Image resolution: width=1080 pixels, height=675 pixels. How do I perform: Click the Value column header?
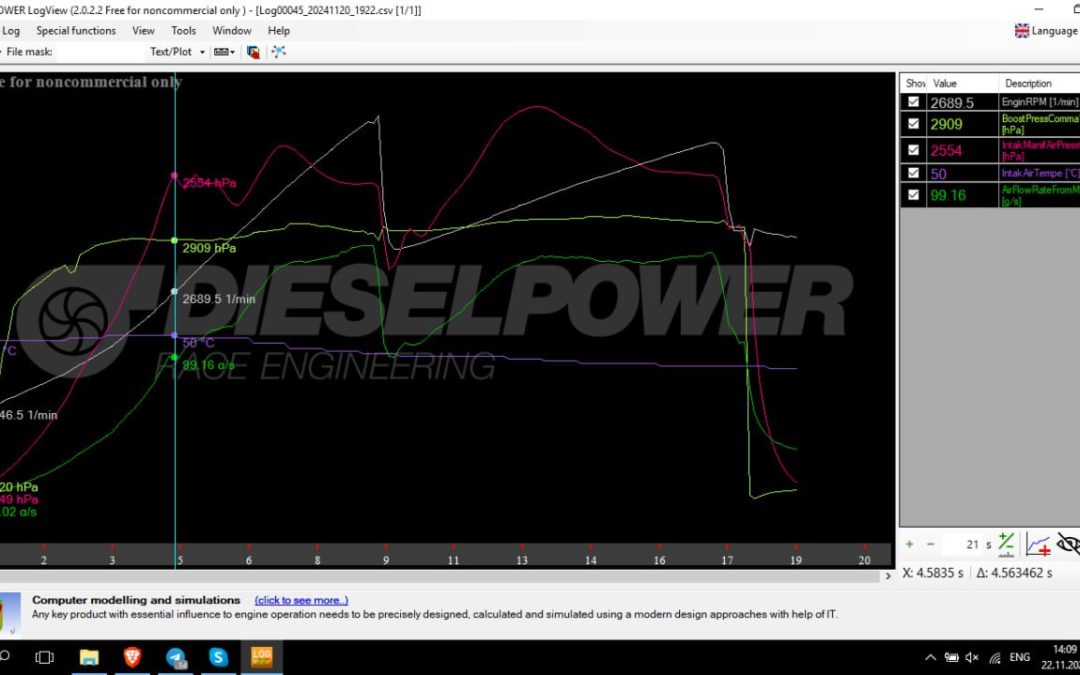coord(962,83)
